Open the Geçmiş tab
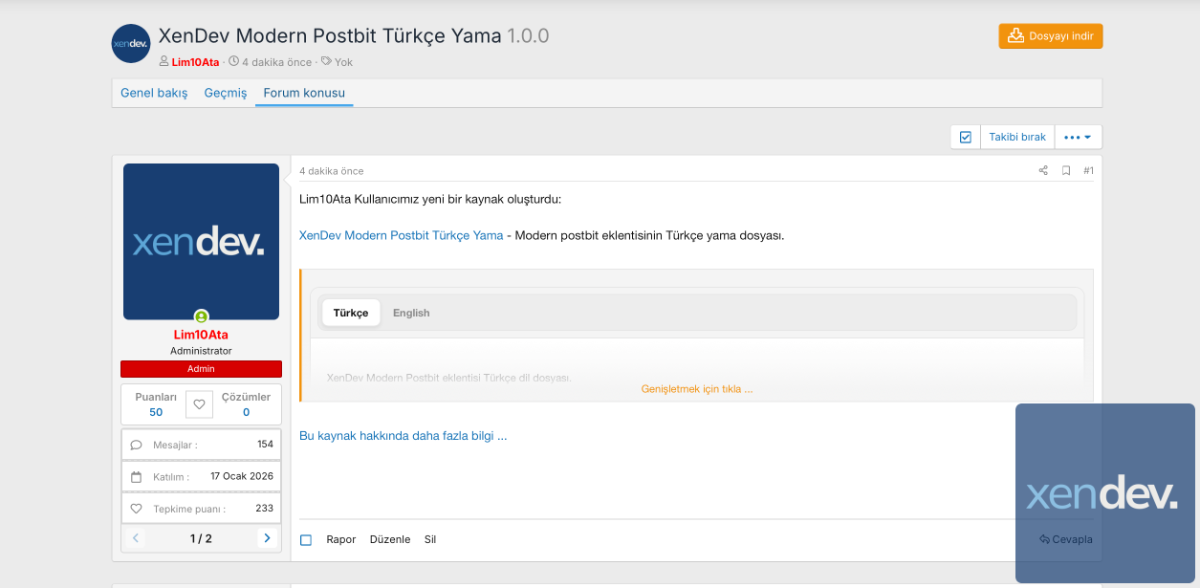Viewport: 1200px width, 588px height. [225, 93]
